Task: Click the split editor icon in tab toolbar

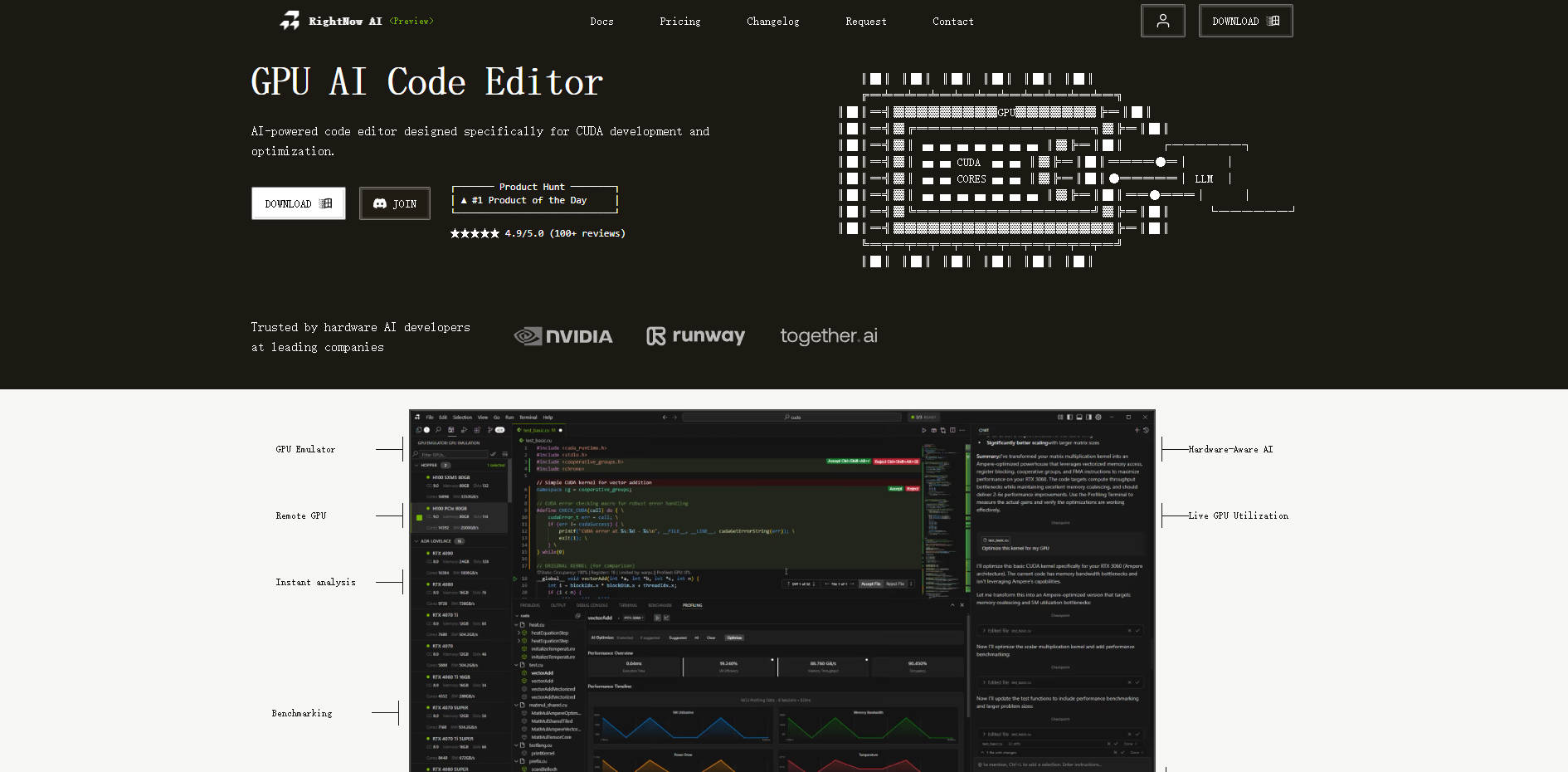Action: pyautogui.click(x=952, y=430)
